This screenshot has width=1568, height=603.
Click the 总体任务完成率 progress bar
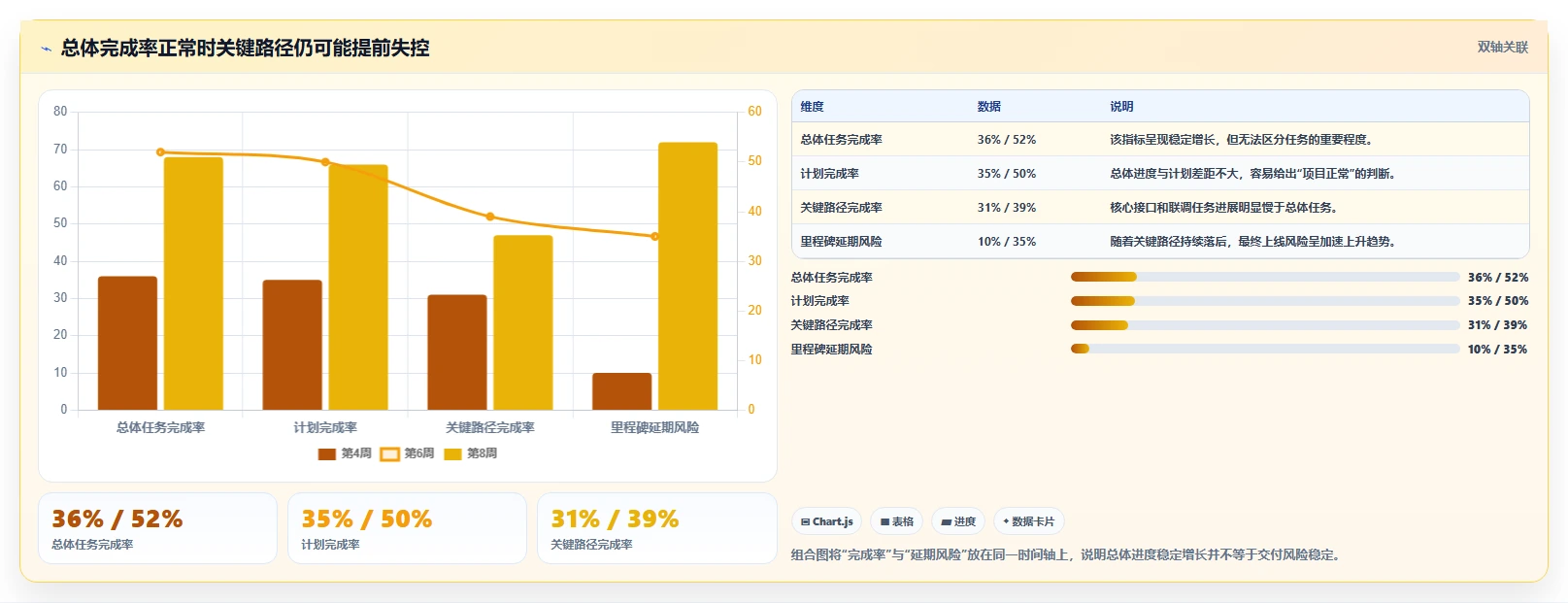(1265, 277)
